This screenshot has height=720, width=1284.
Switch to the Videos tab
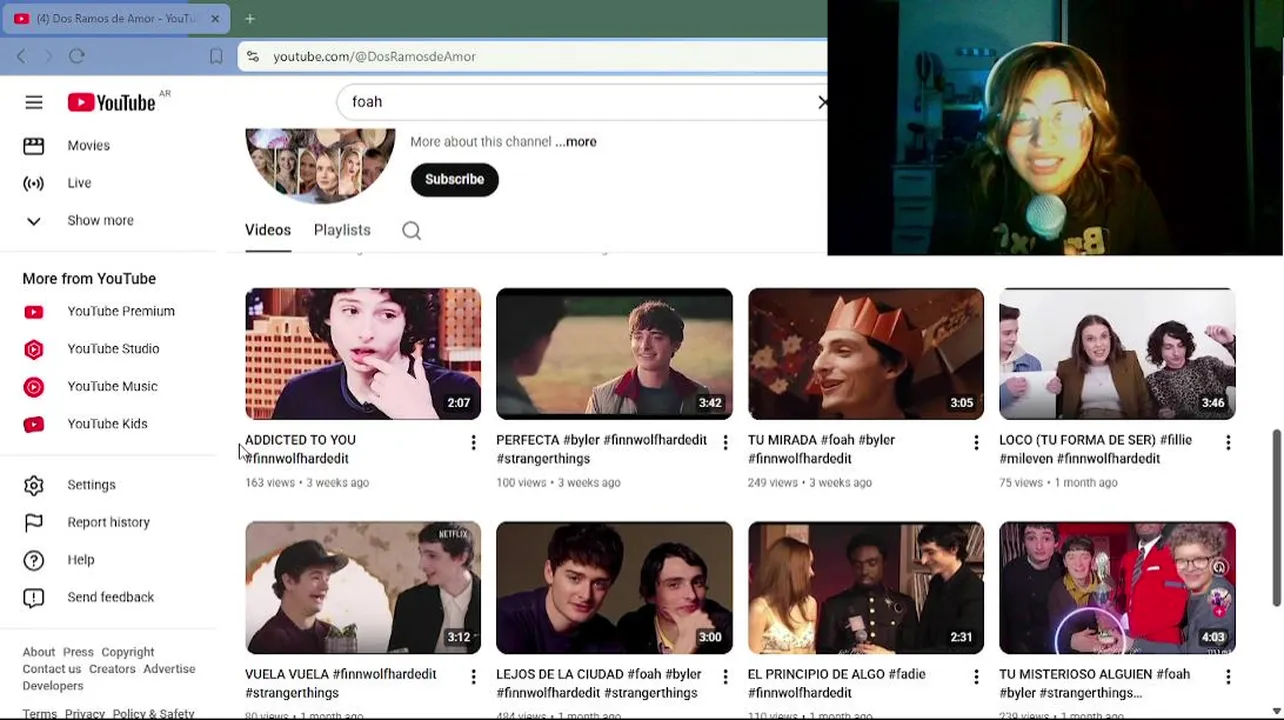pyautogui.click(x=268, y=230)
